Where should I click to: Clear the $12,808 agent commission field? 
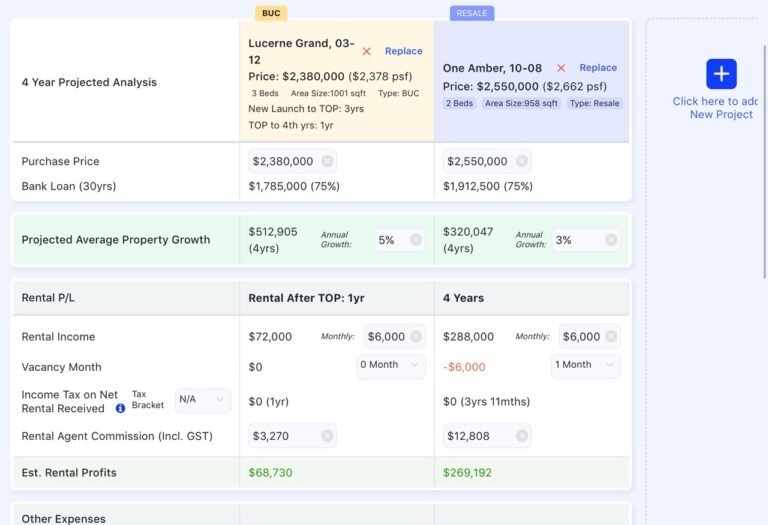[522, 436]
